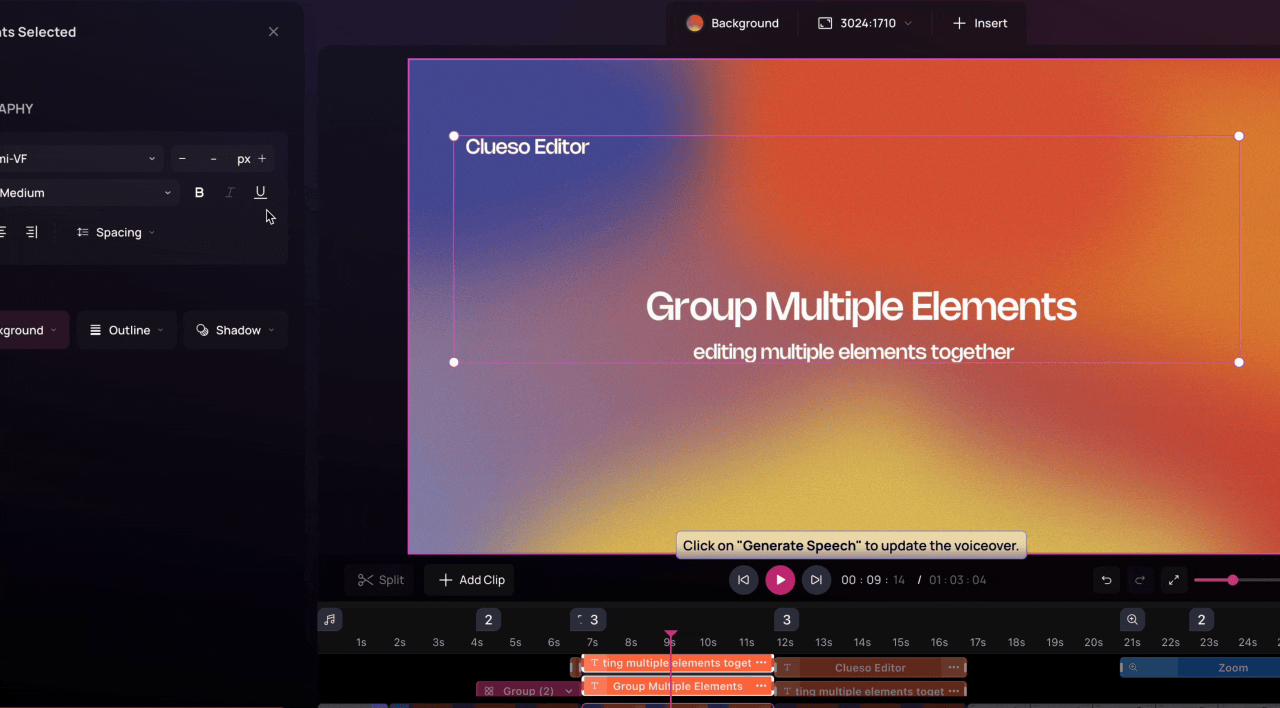Select the blue Zoom clip
The image size is (1280, 708).
[1200, 667]
